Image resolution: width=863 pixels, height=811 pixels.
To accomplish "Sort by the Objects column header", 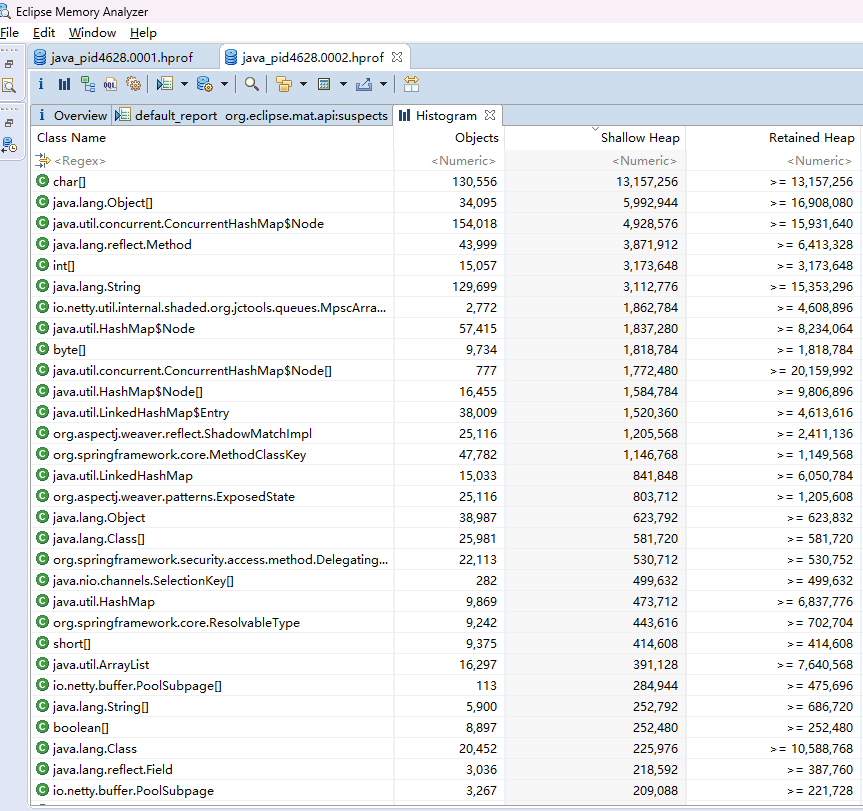I will pyautogui.click(x=449, y=138).
